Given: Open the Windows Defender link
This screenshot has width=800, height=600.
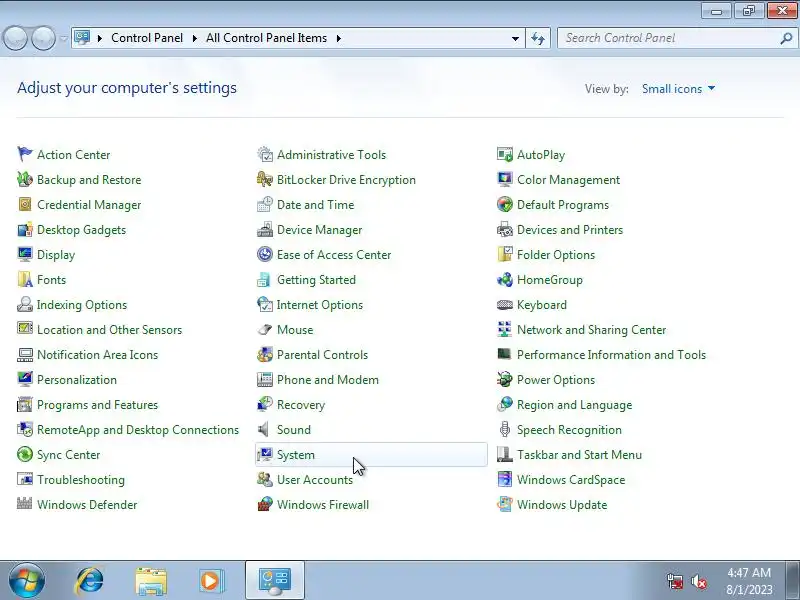Looking at the screenshot, I should pyautogui.click(x=87, y=505).
